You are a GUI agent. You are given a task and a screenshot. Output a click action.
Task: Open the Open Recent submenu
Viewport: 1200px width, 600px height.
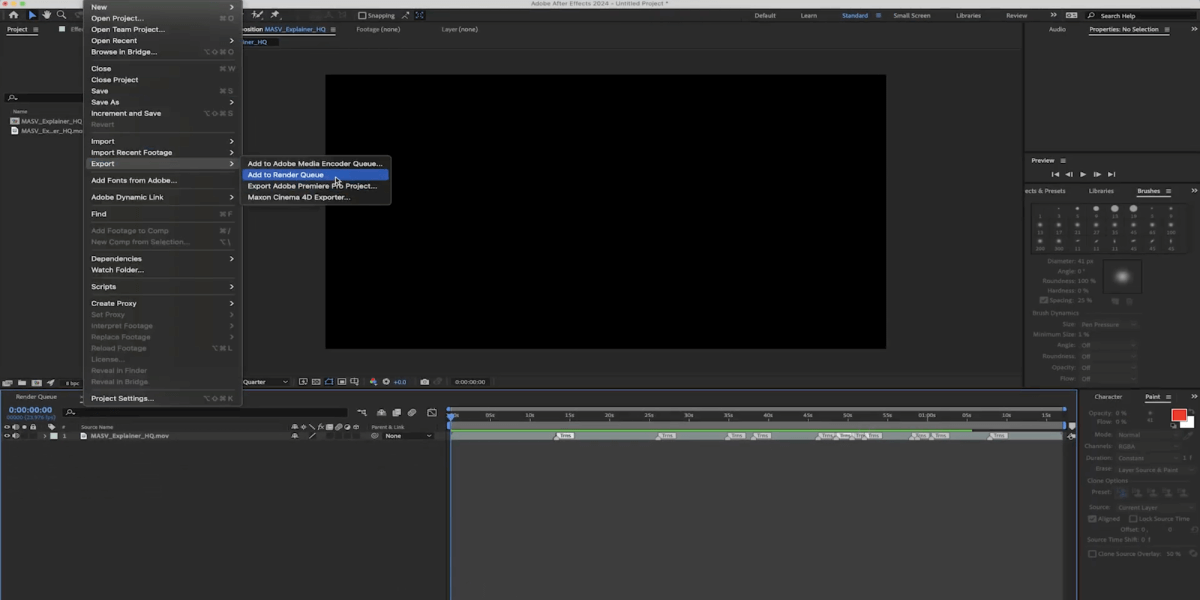(x=162, y=41)
